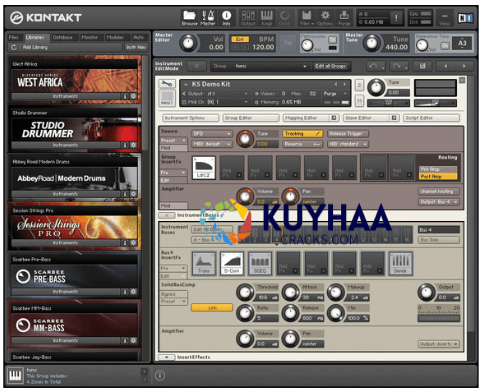This screenshot has width=481, height=392.
Task: Go to the next instrument with right arrow
Action: [x=464, y=66]
